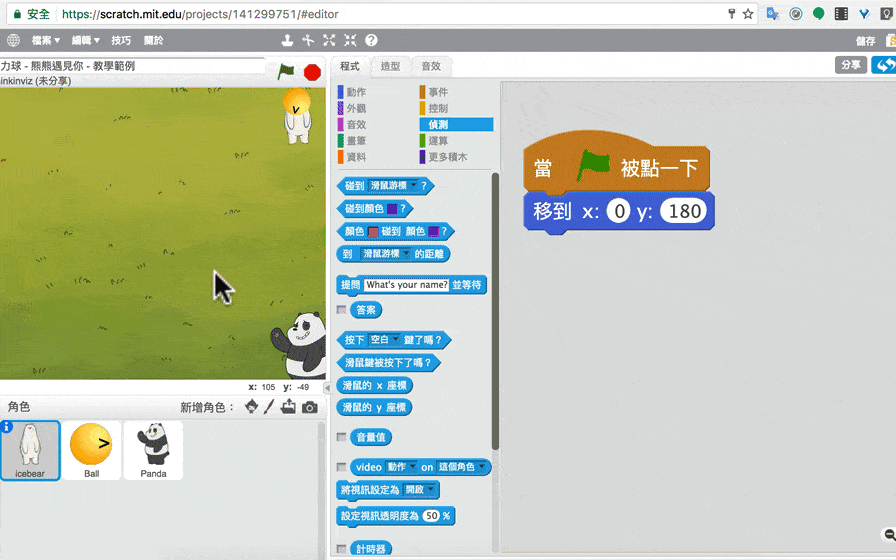This screenshot has height=560, width=896.
Task: Select the duplicate stamp tool
Action: click(287, 40)
